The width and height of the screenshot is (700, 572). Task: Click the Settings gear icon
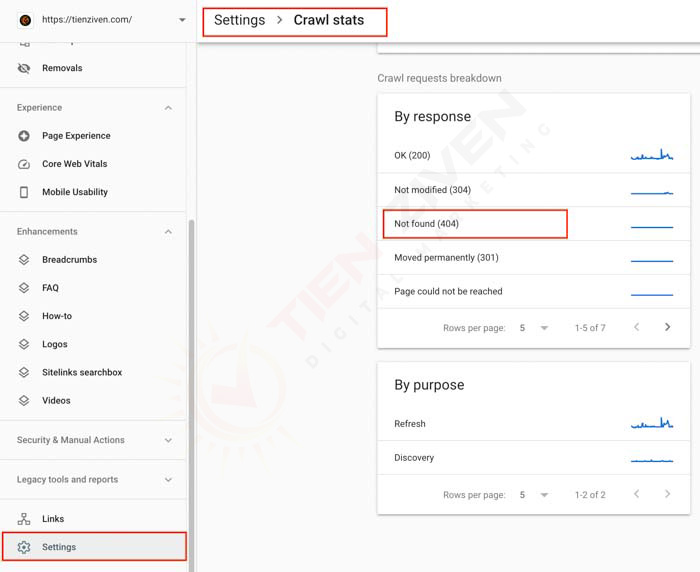(24, 547)
